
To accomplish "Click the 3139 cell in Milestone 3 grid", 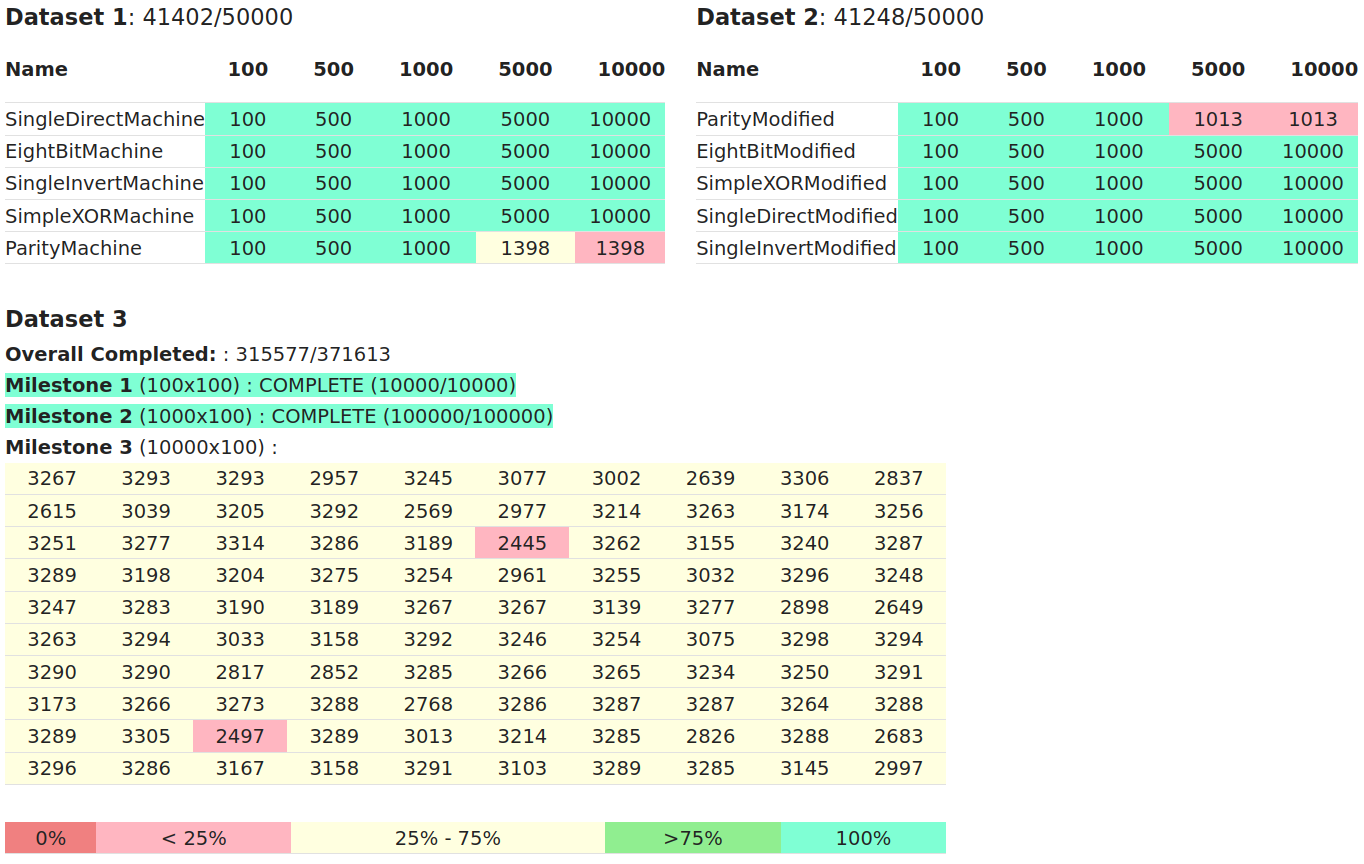I will (617, 607).
